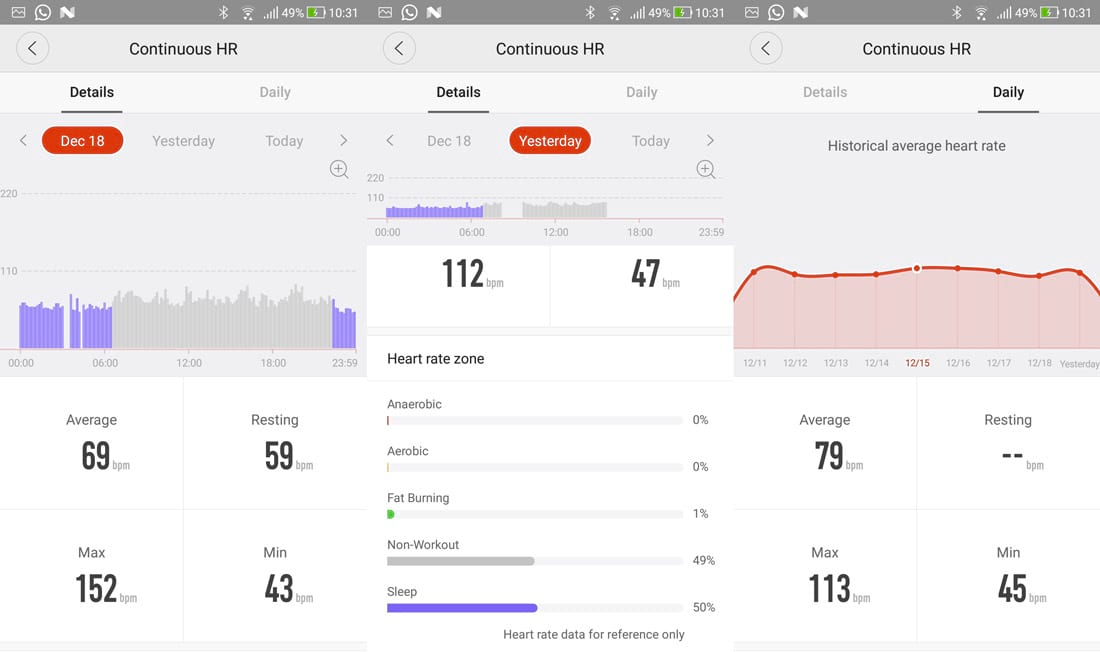Tap the Fat Burning zone progress bar

click(x=535, y=514)
